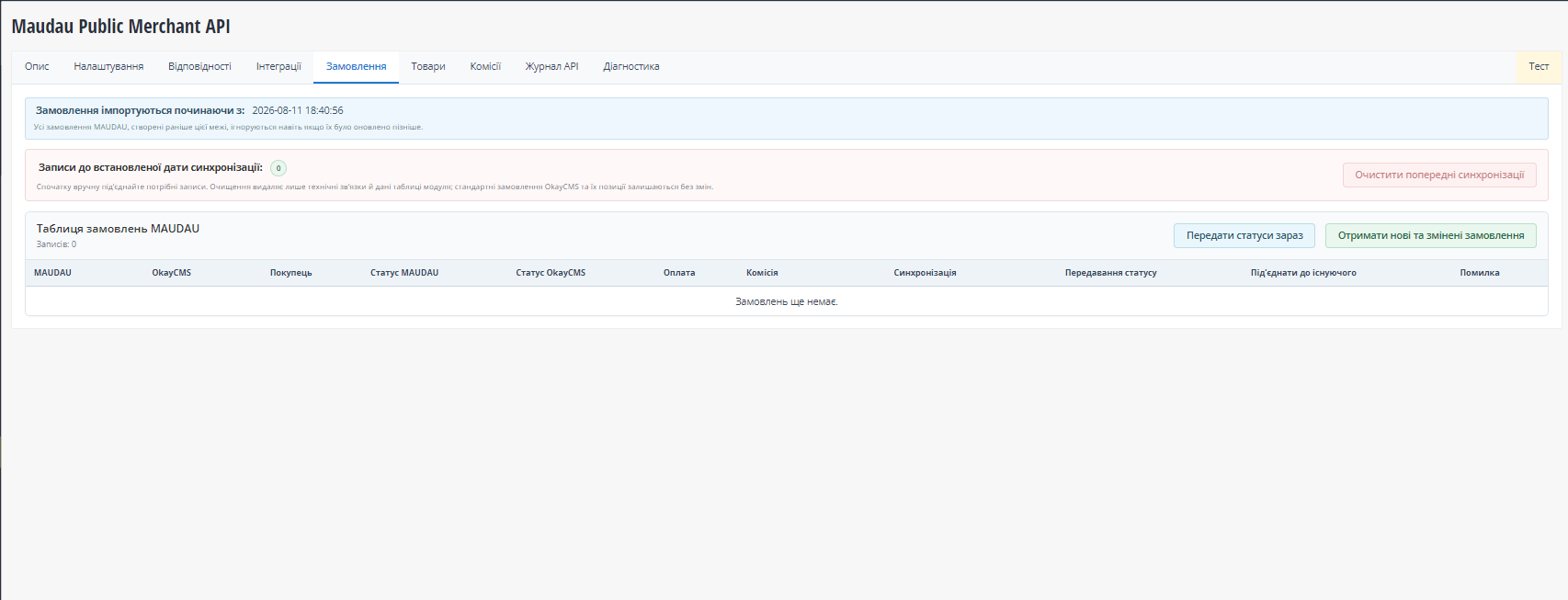Image resolution: width=1568 pixels, height=600 pixels.
Task: Open the Товари tab
Action: coord(428,67)
